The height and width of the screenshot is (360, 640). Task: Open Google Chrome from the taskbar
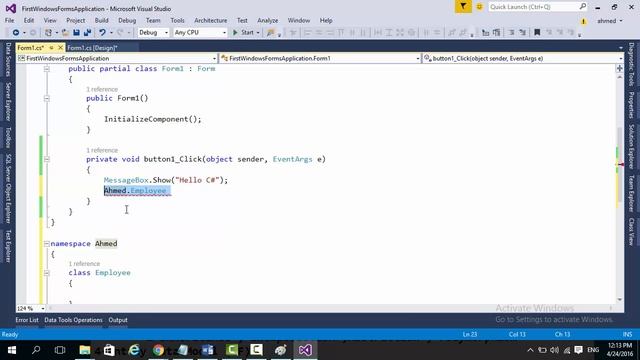[158, 350]
